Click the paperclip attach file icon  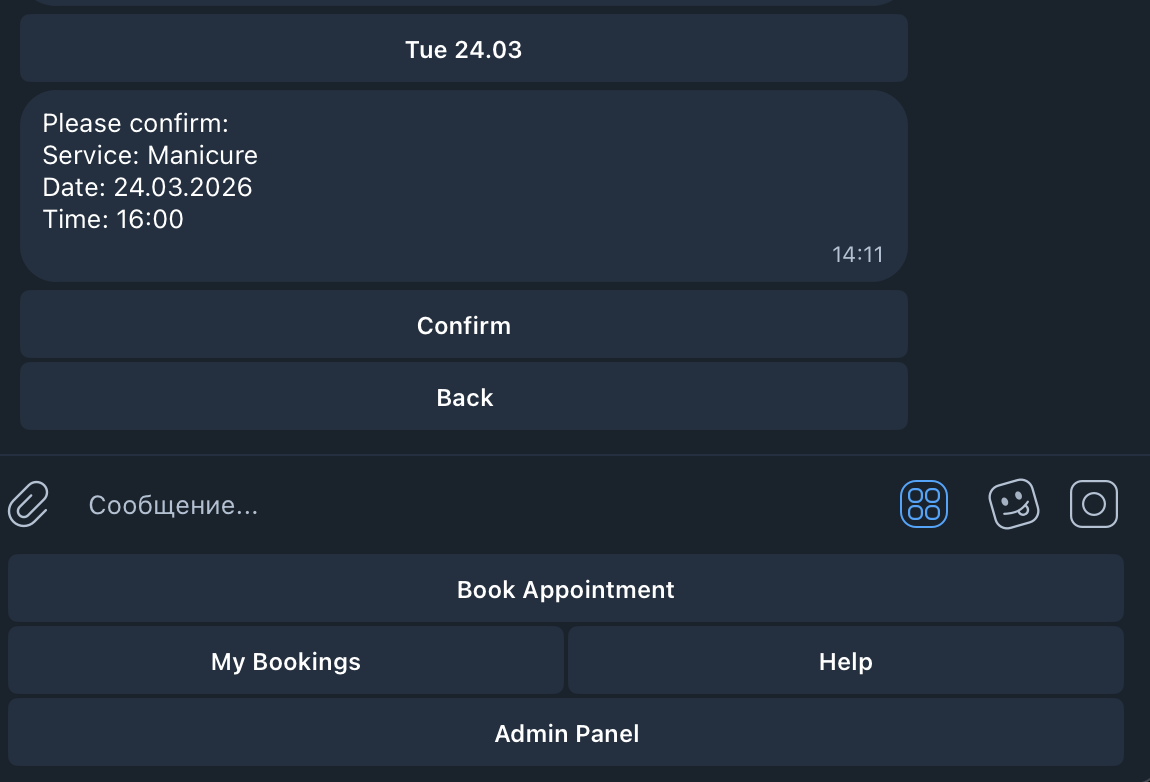pos(29,503)
